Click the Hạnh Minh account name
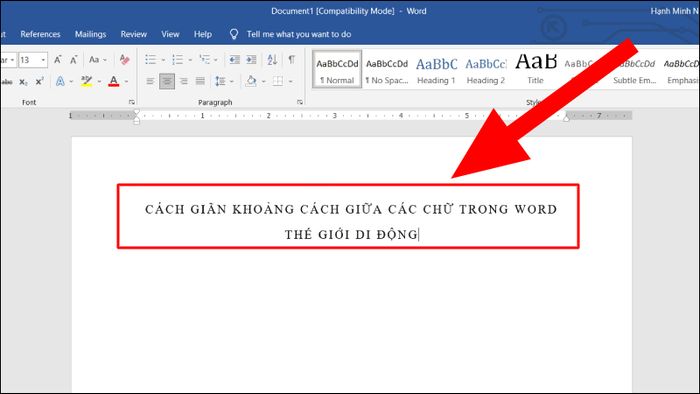Viewport: 700px width, 394px height. 675,11
